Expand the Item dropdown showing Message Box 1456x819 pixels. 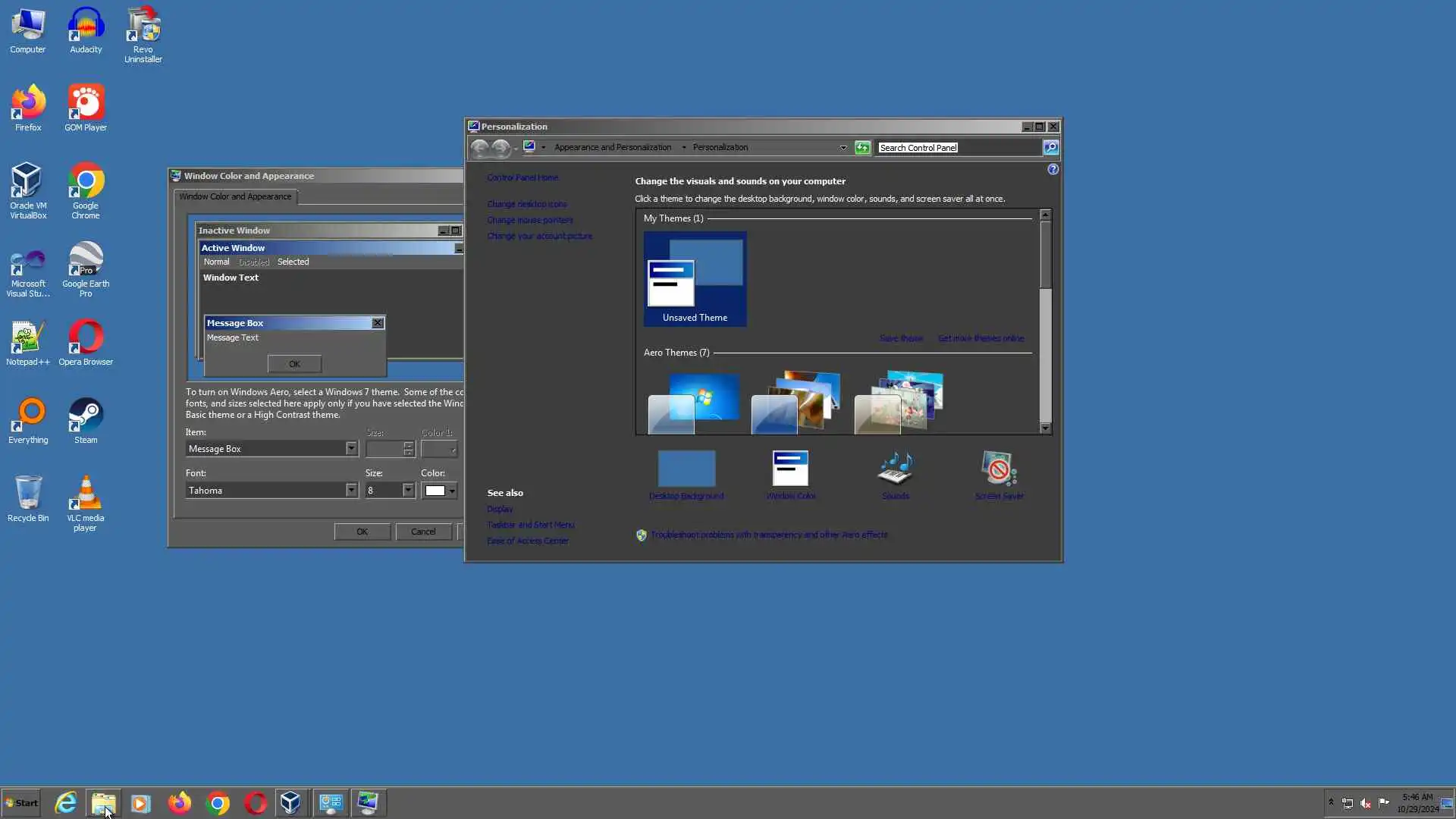click(351, 449)
